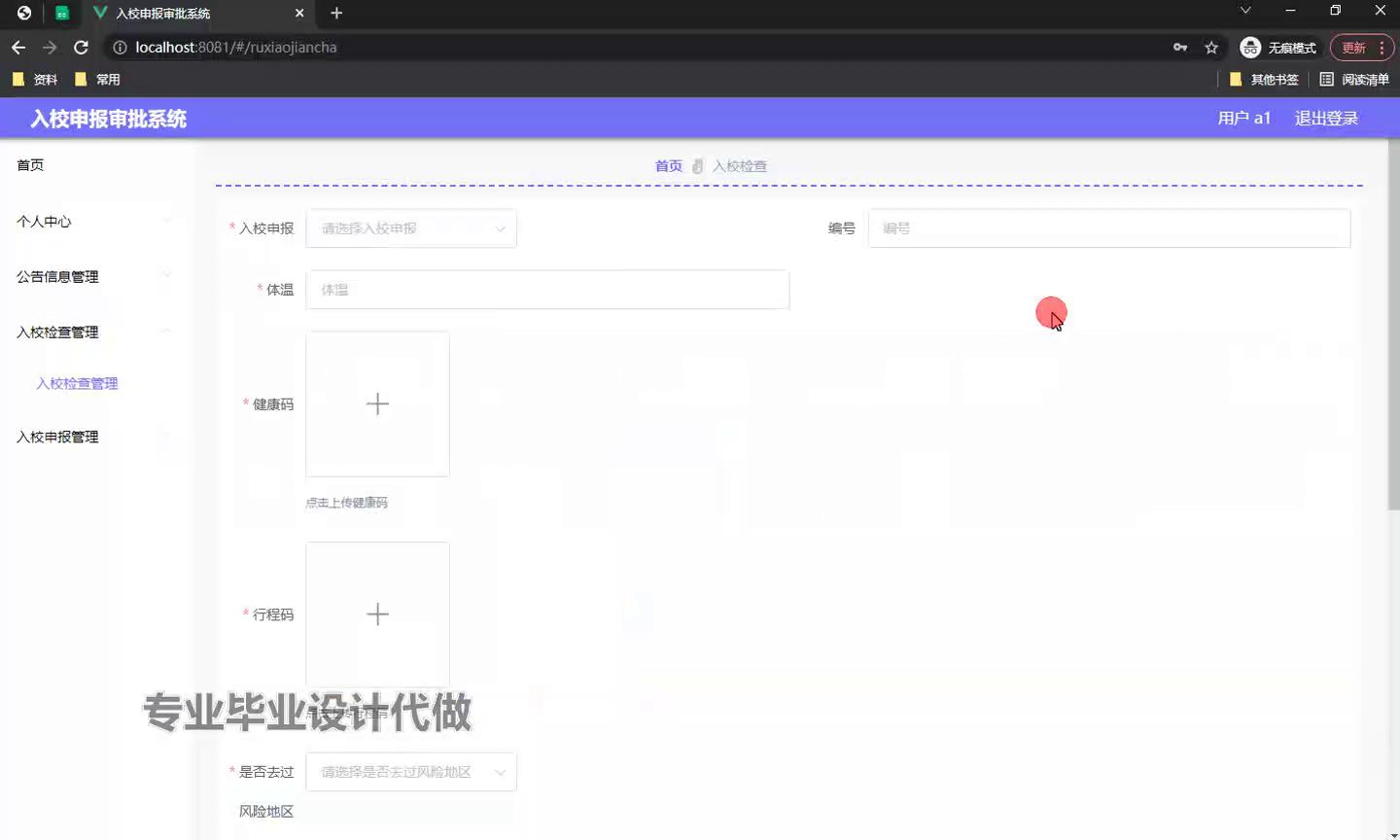Image resolution: width=1400 pixels, height=840 pixels.
Task: Click the 编号 input field
Action: [x=1108, y=228]
